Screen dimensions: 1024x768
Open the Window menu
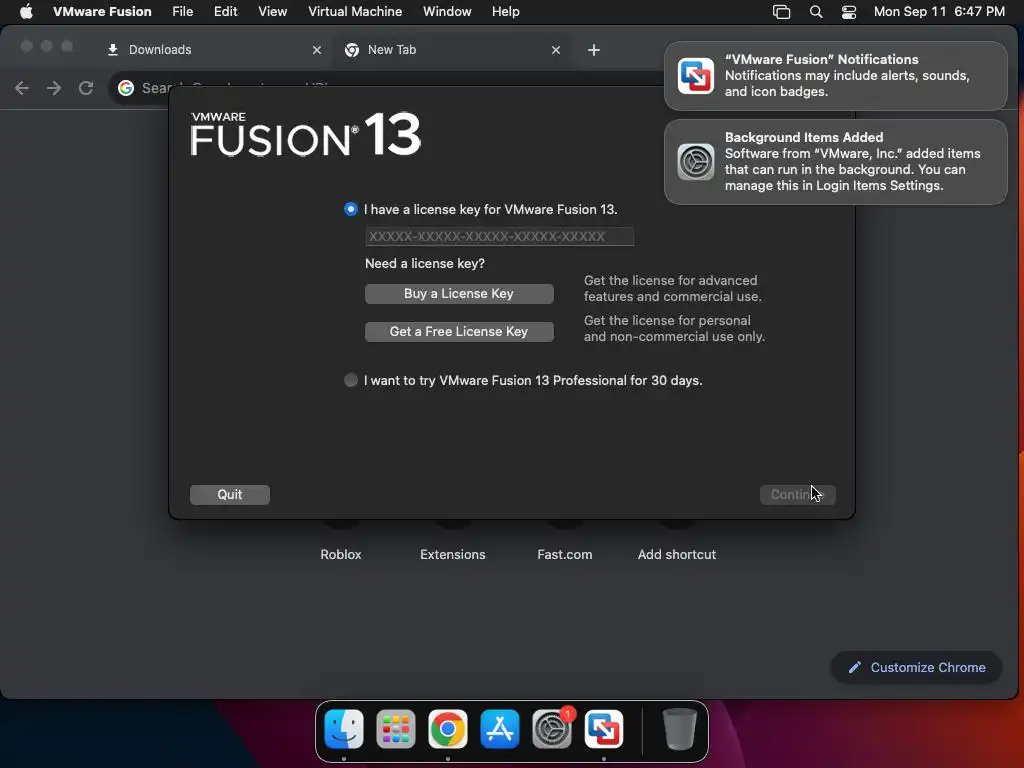447,12
